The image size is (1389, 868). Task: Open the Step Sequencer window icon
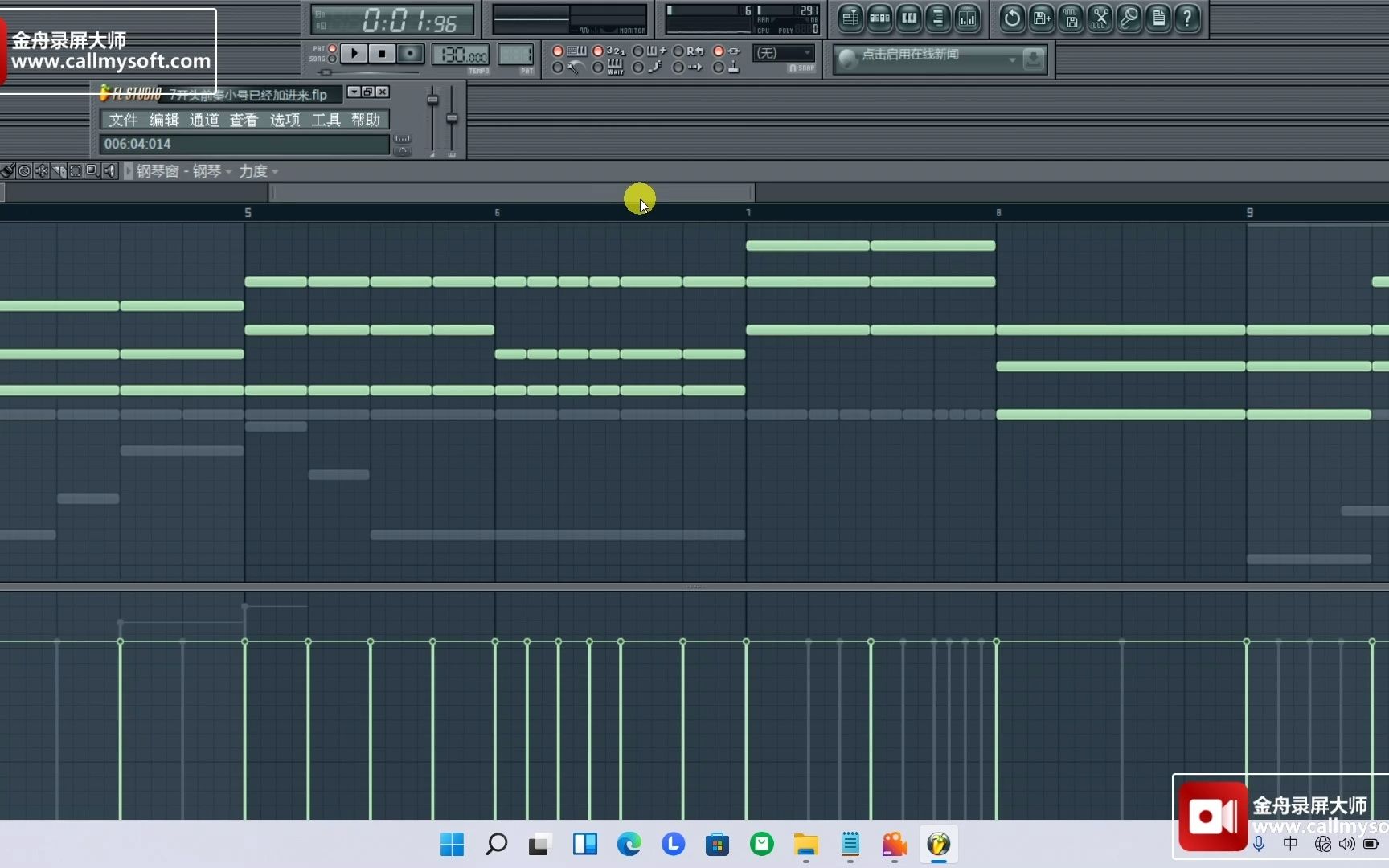tap(879, 18)
